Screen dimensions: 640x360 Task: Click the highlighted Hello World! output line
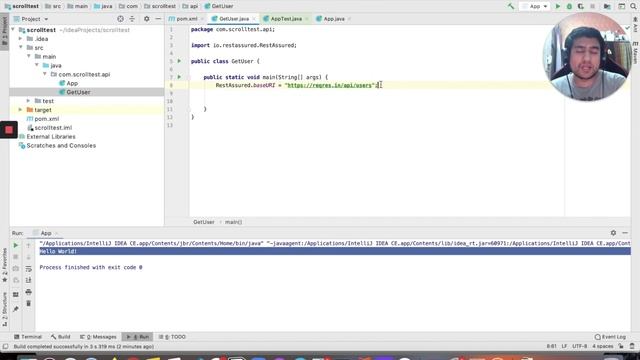[x=335, y=251]
